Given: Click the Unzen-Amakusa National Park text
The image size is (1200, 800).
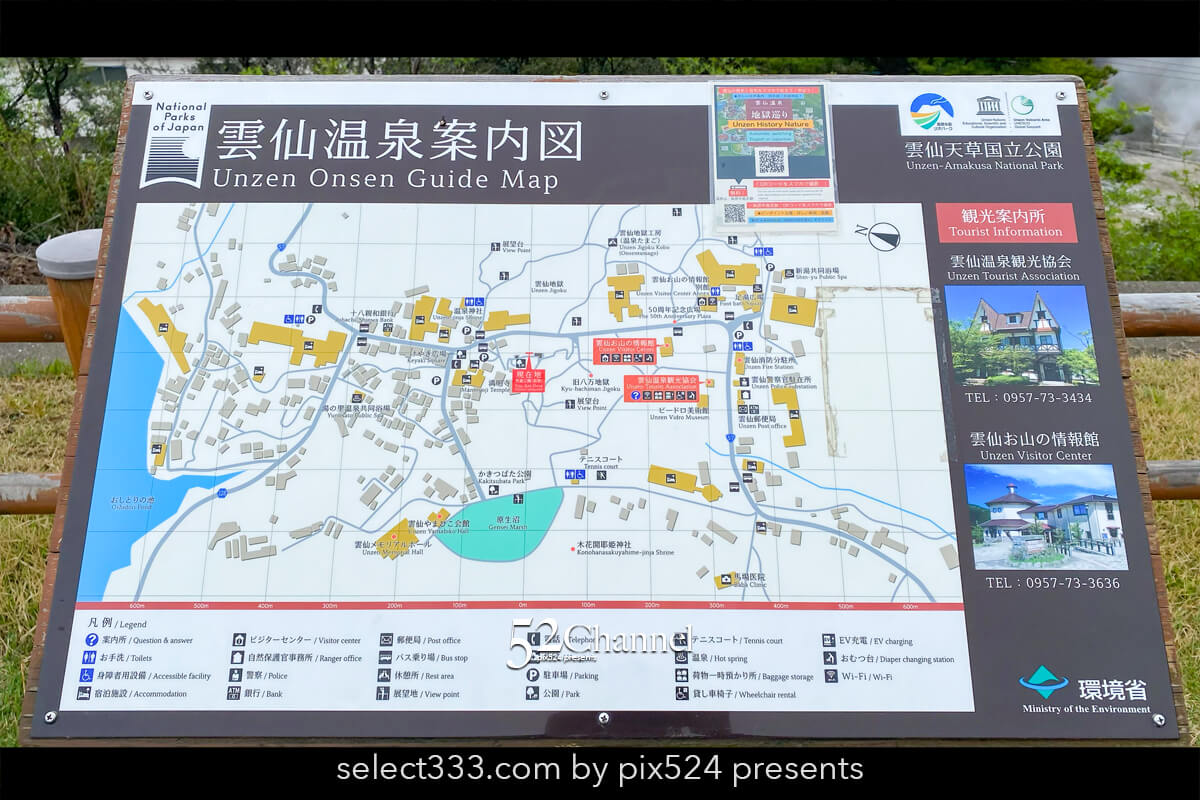Looking at the screenshot, I should point(985,166).
